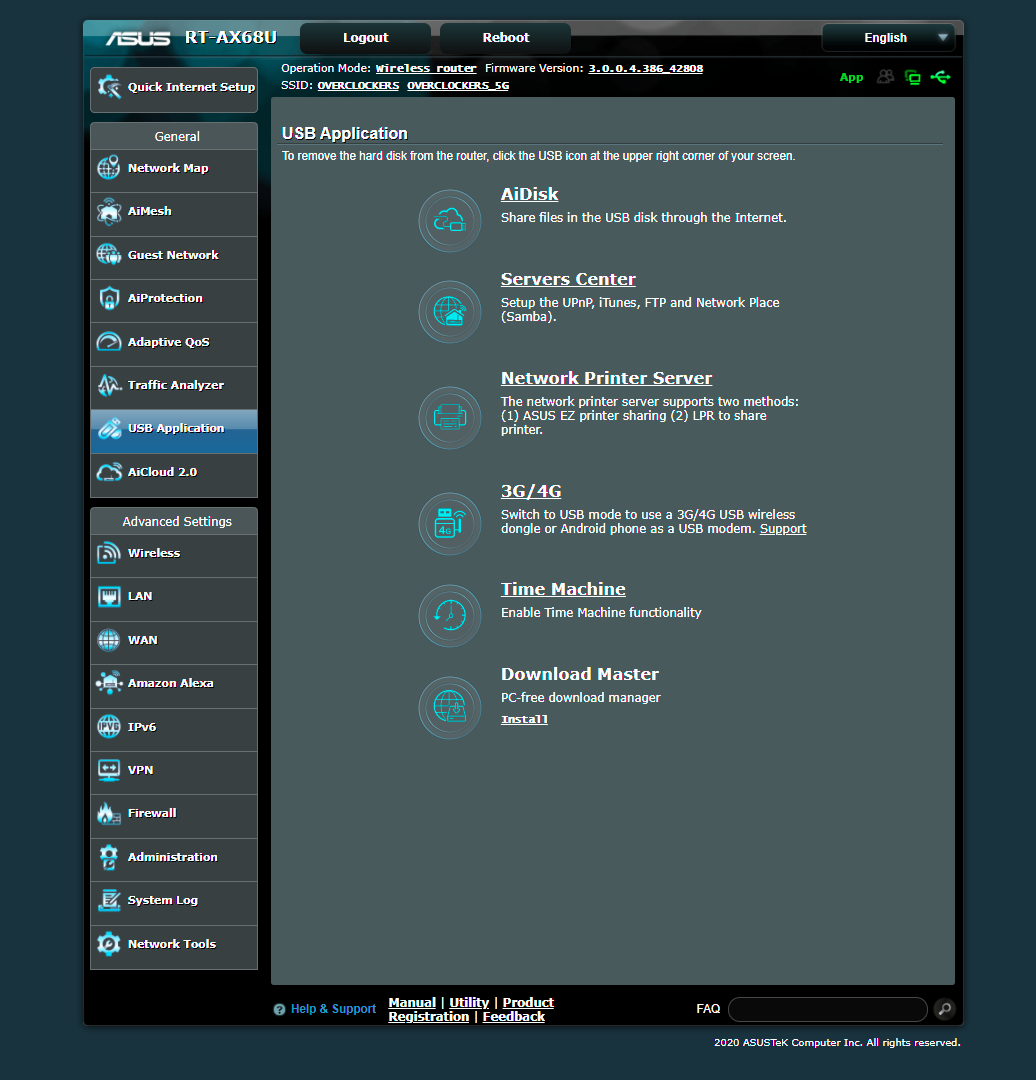
Task: Click the Wireless signal icon
Action: (x=109, y=553)
